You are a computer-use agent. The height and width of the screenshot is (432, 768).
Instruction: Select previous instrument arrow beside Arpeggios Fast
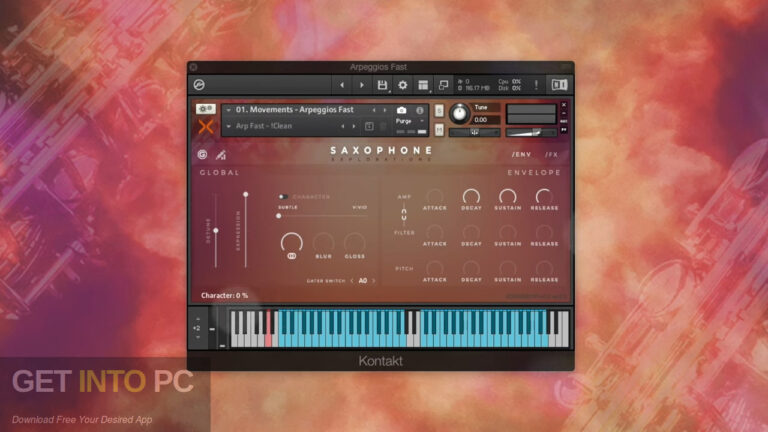click(374, 110)
